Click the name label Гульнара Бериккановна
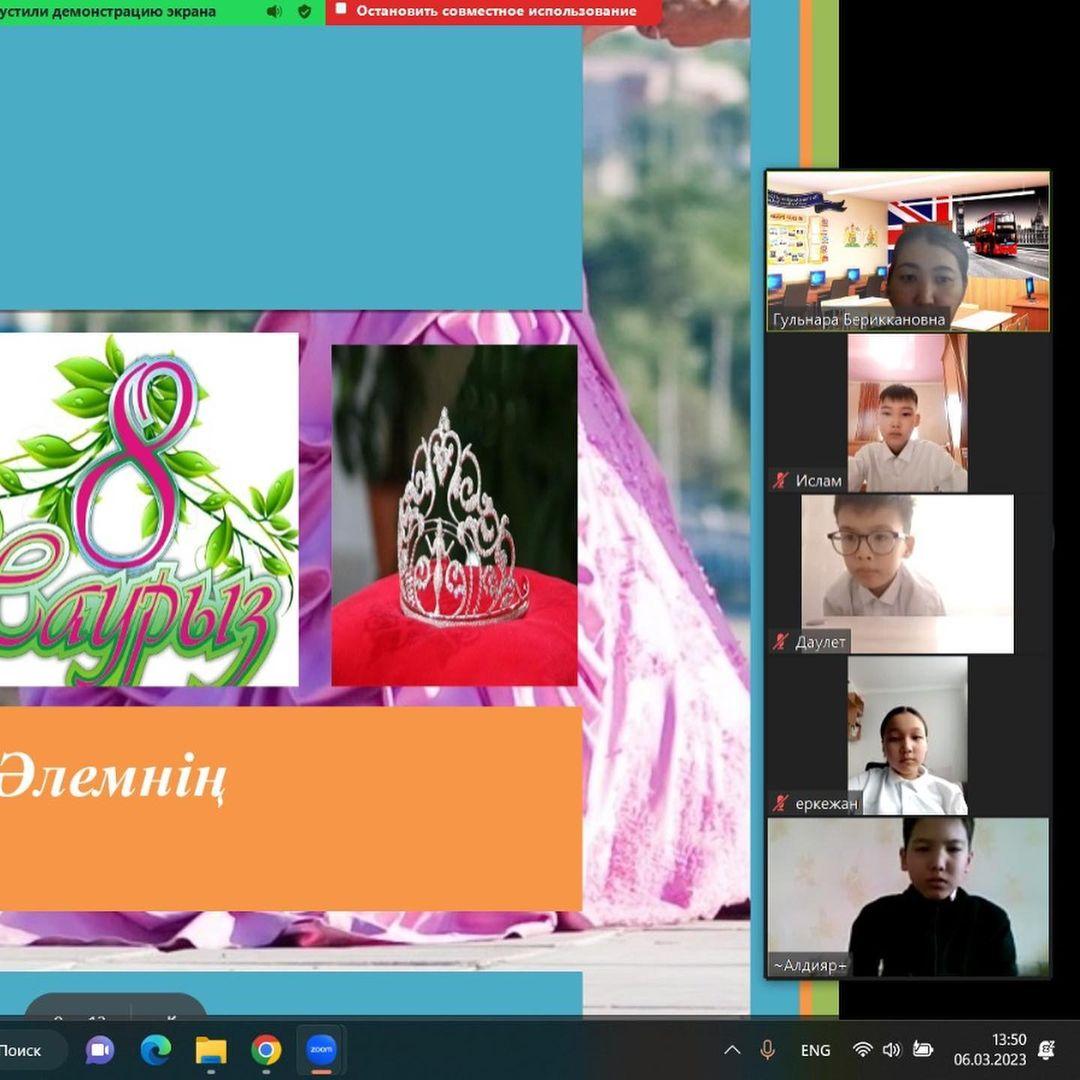This screenshot has width=1080, height=1080. [859, 320]
